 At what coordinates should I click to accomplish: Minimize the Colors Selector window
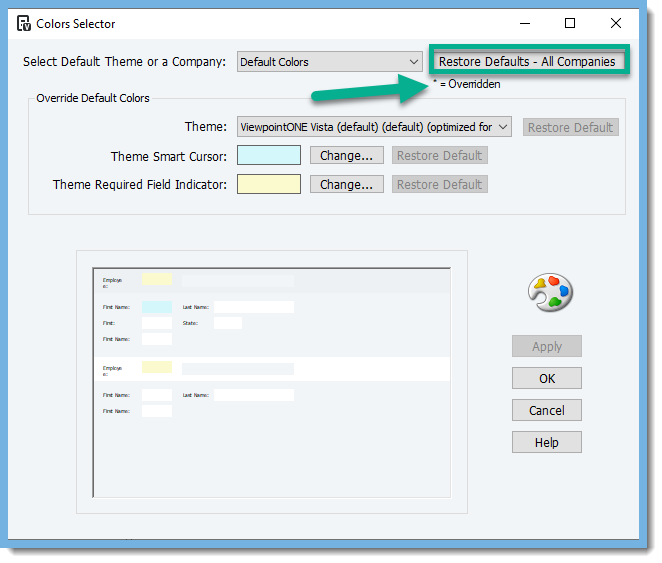point(525,23)
